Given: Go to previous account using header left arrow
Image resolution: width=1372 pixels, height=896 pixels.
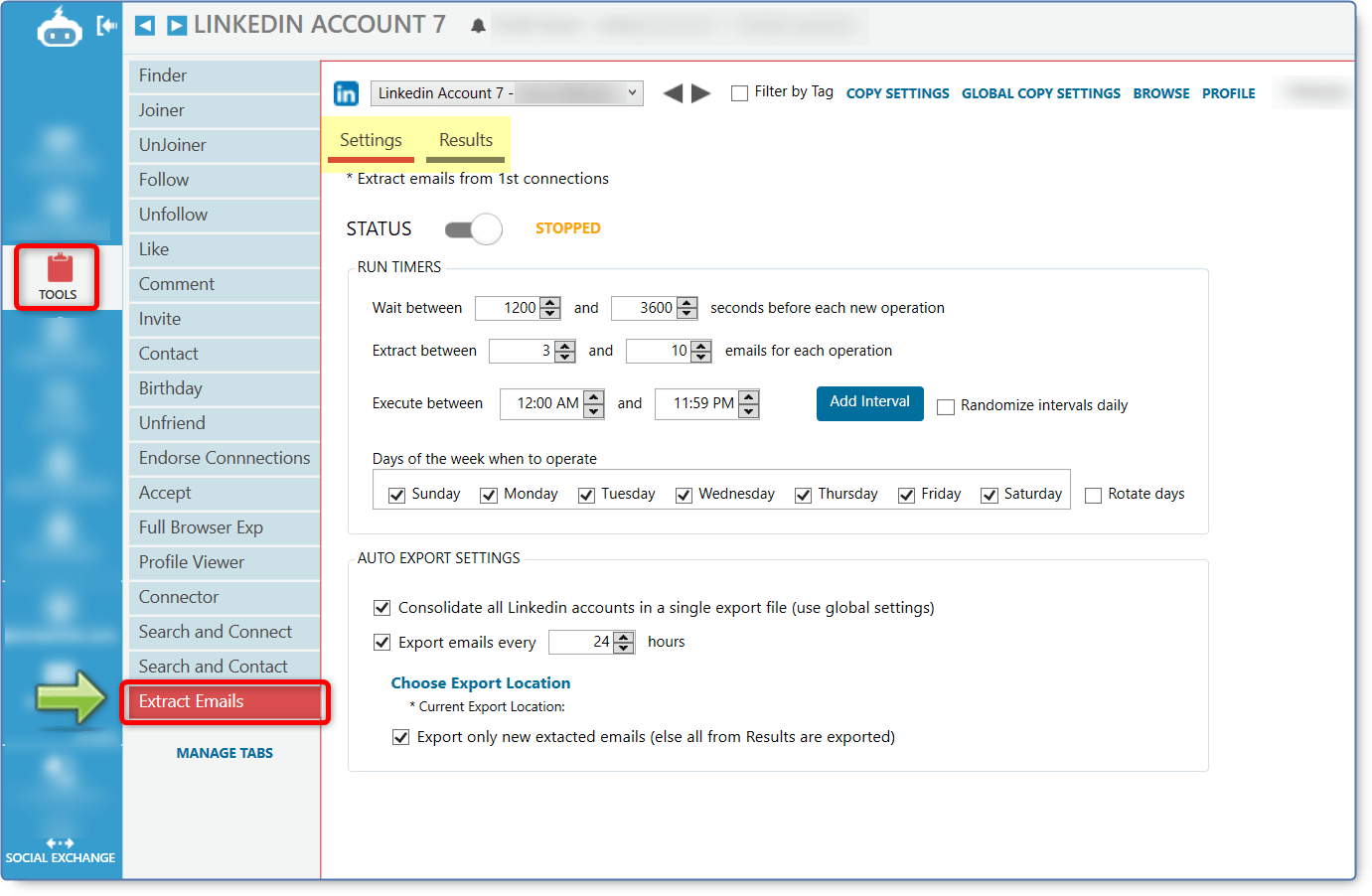Looking at the screenshot, I should pos(145,26).
